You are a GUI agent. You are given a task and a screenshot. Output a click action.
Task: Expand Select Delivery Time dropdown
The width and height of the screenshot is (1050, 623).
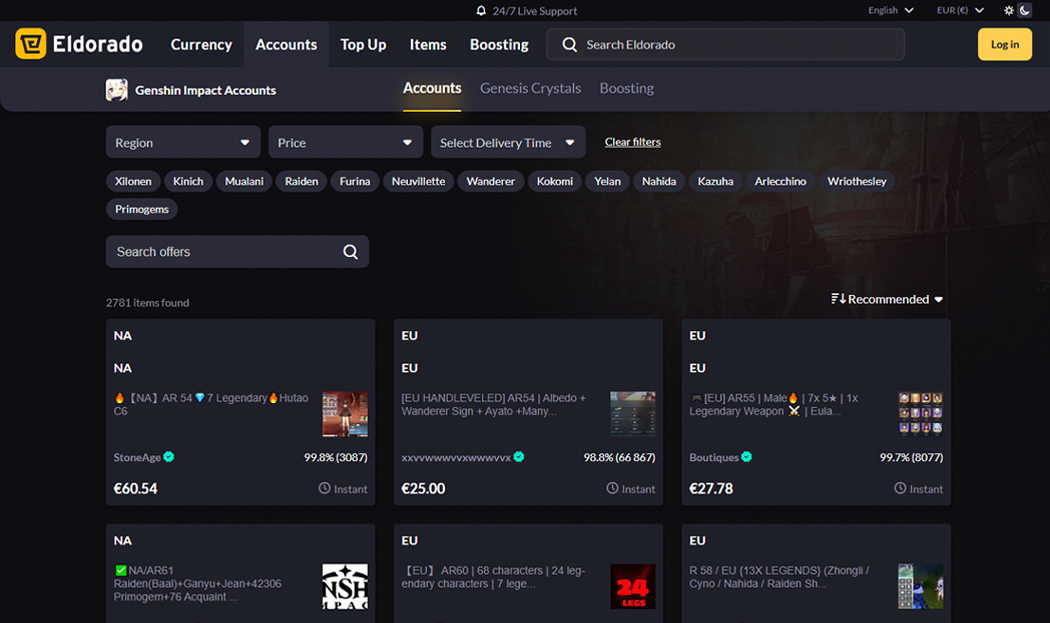(x=508, y=143)
